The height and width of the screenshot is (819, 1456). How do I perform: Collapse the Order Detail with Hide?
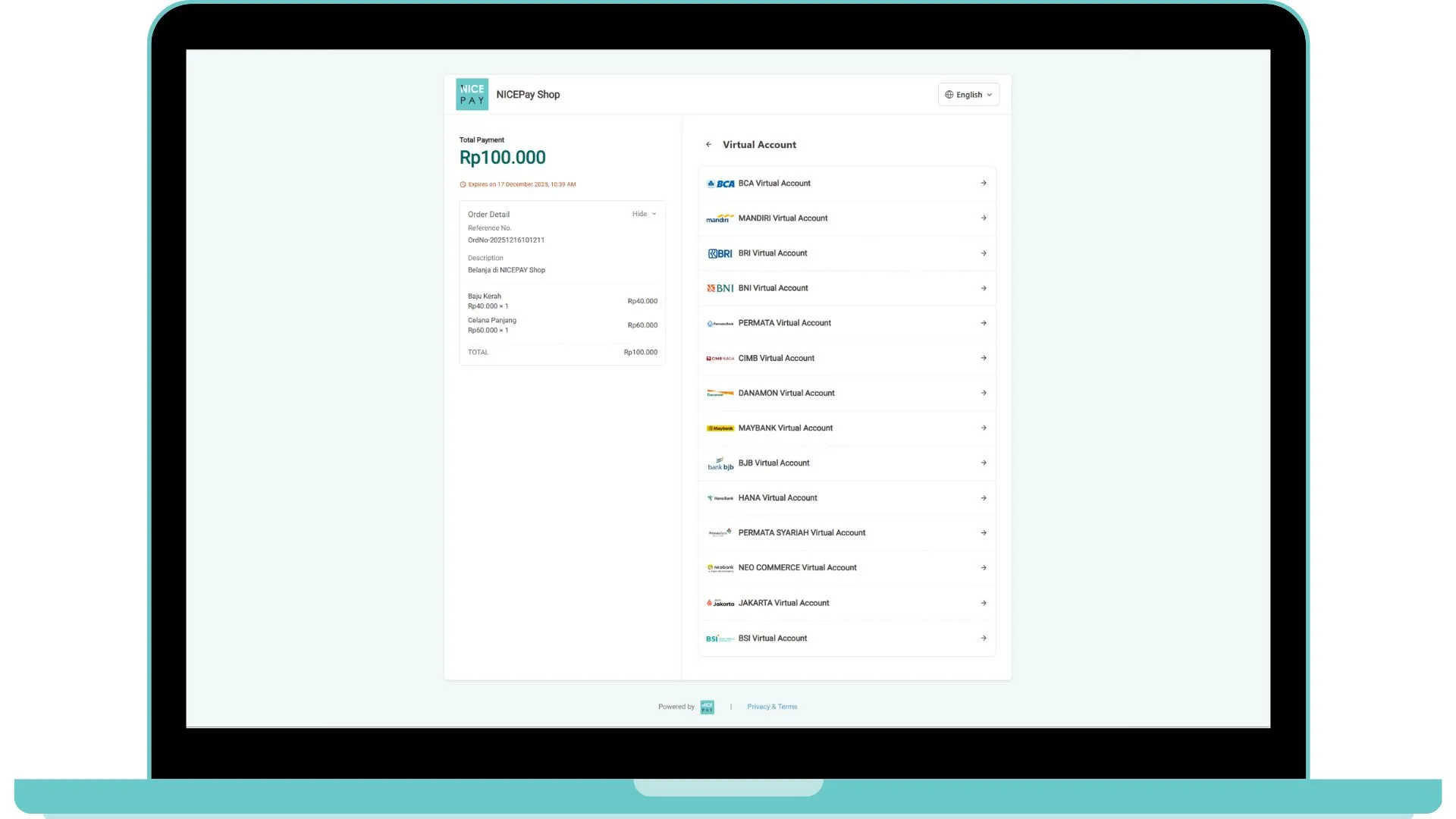(644, 215)
